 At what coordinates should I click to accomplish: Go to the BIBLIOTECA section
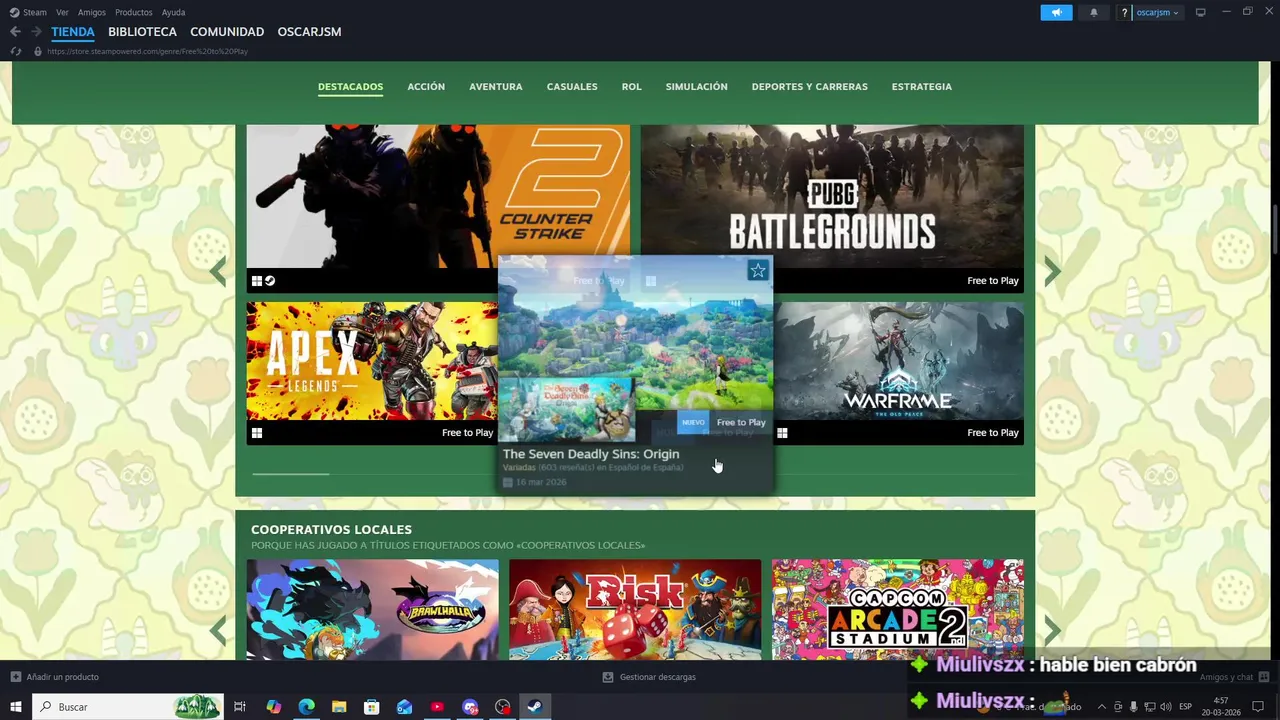[142, 32]
